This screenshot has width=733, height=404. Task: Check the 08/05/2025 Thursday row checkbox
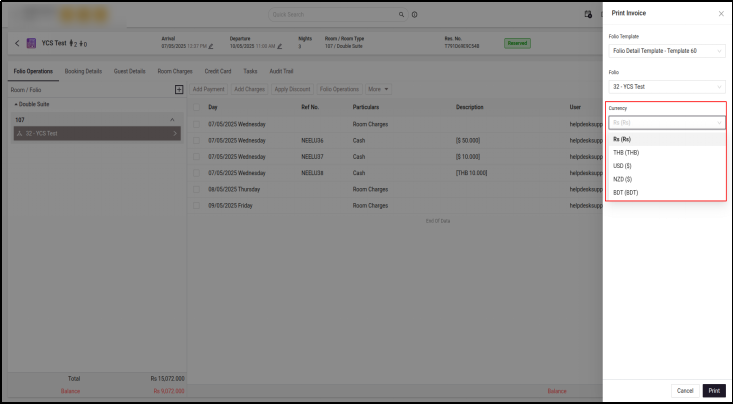(x=196, y=189)
